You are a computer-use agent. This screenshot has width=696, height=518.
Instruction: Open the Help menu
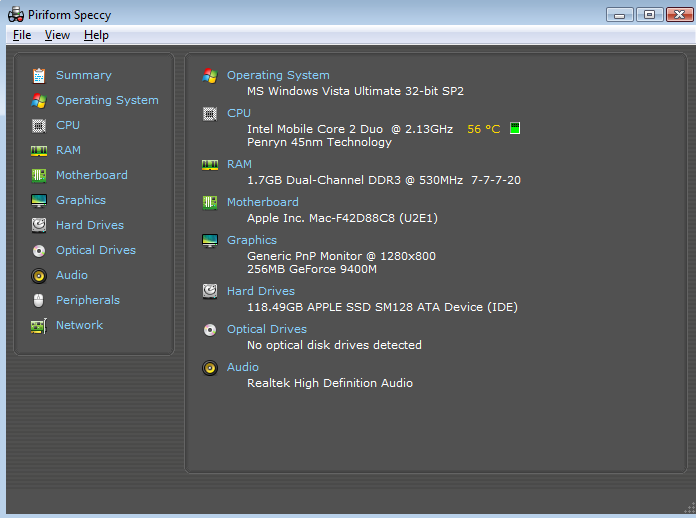coord(96,35)
